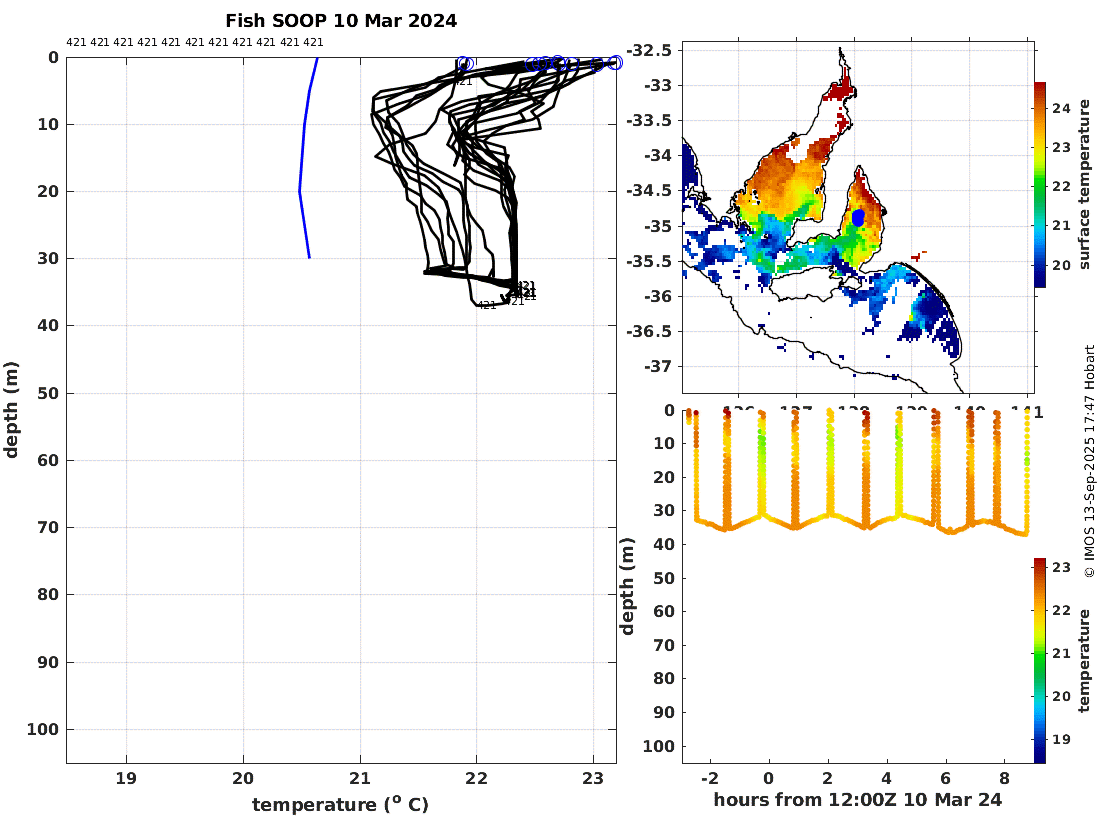Click the '23' tick on the lower temperature colorbar
The image size is (1100, 820).
(1061, 567)
